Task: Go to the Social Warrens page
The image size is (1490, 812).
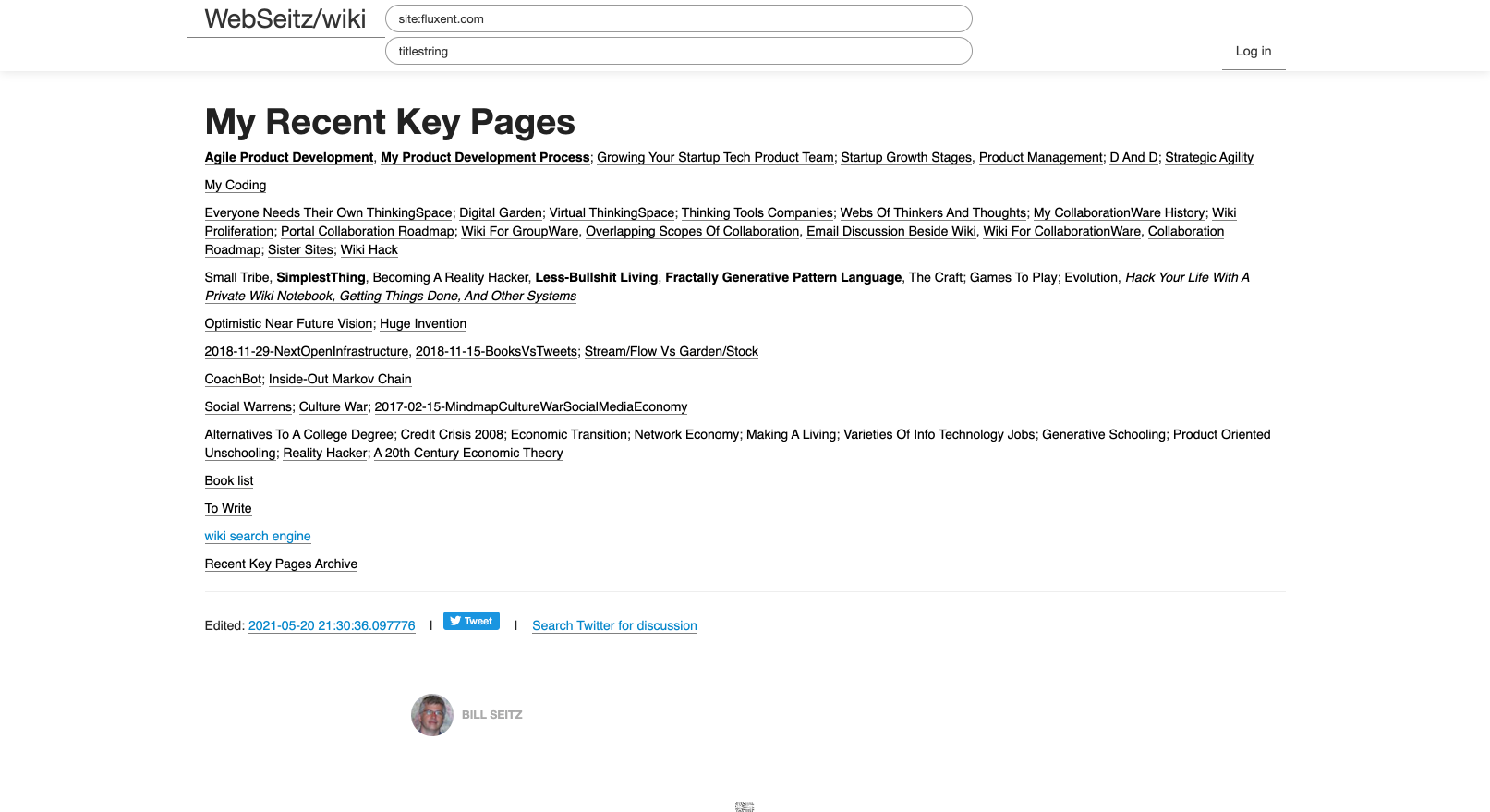Action: tap(248, 406)
